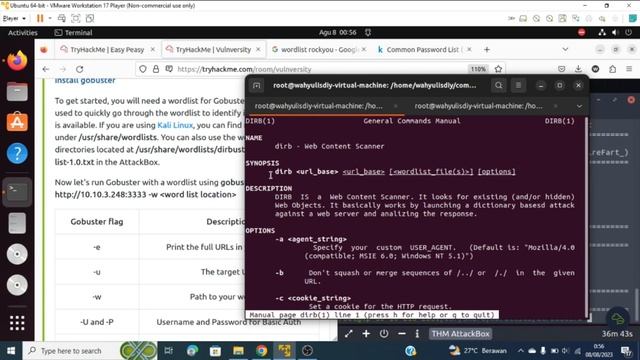Open tracking protection shield icon
Screen dimensions: 640x360
coord(142,69)
